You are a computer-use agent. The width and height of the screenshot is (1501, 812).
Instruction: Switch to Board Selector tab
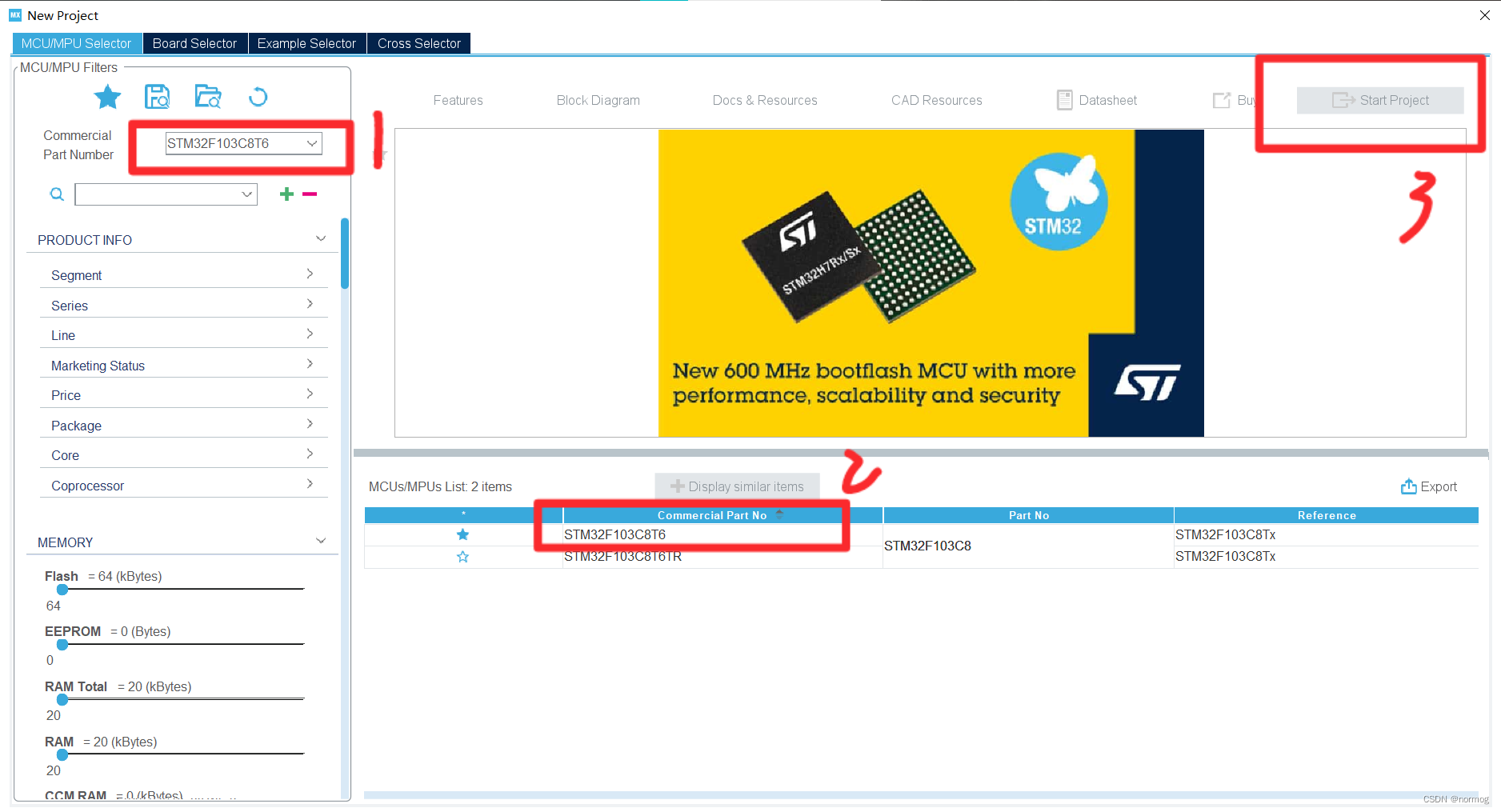[x=194, y=43]
